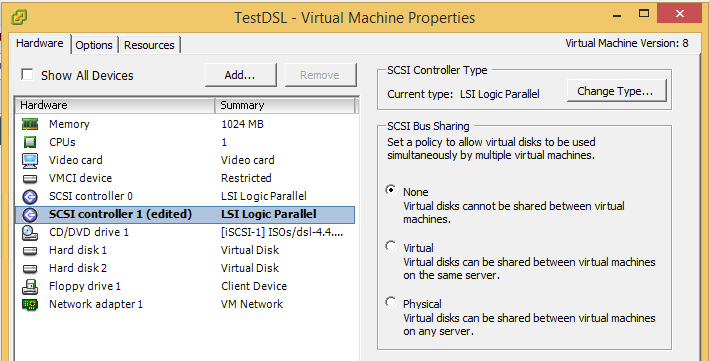This screenshot has height=361, width=709.
Task: Select the VMCI device row
Action: (x=185, y=178)
